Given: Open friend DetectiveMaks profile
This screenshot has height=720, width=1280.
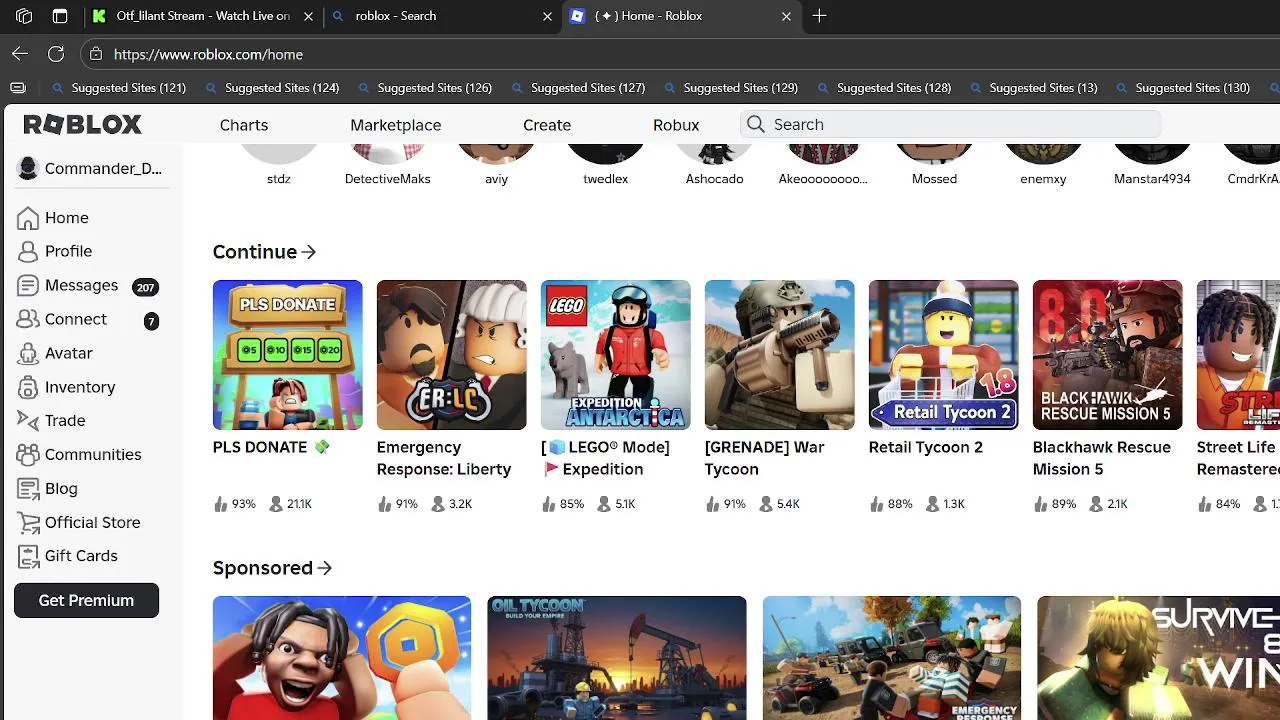Looking at the screenshot, I should (387, 165).
